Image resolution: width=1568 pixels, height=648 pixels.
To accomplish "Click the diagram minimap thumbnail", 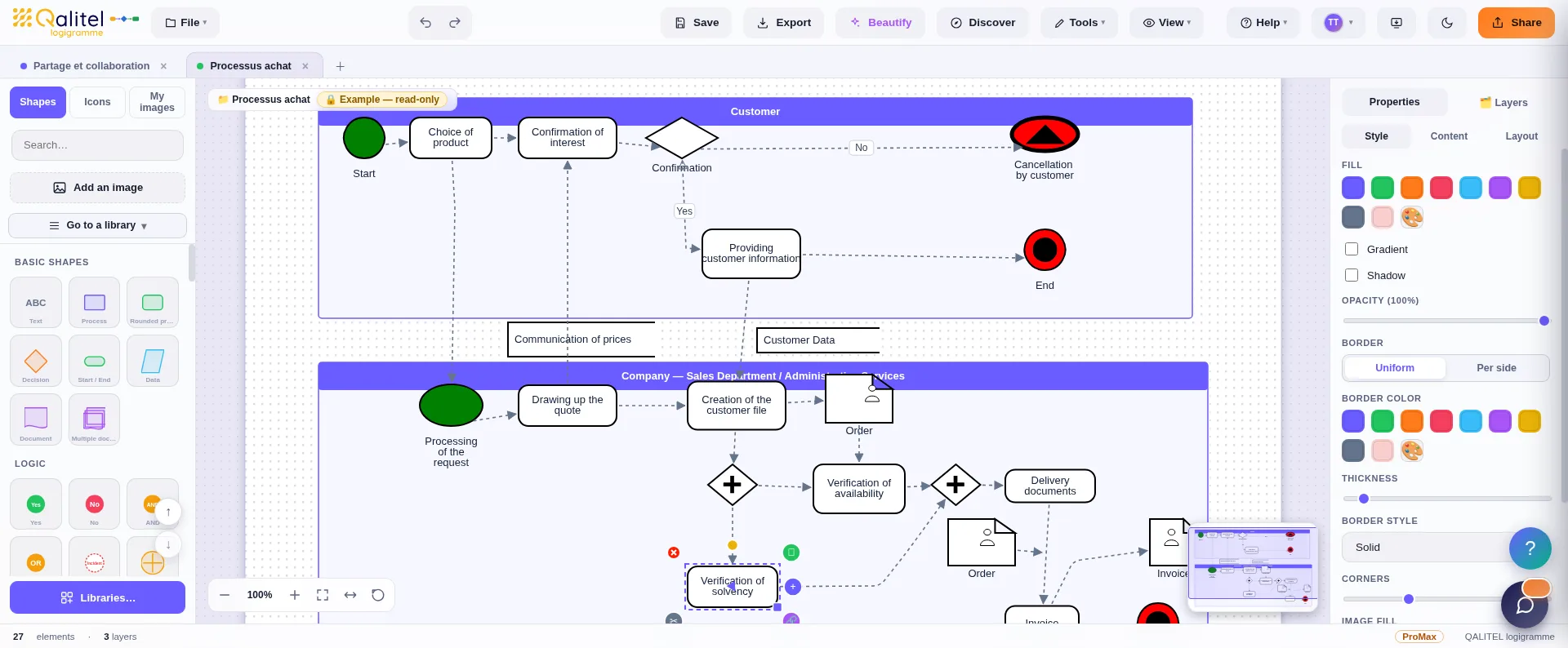I will pyautogui.click(x=1253, y=568).
